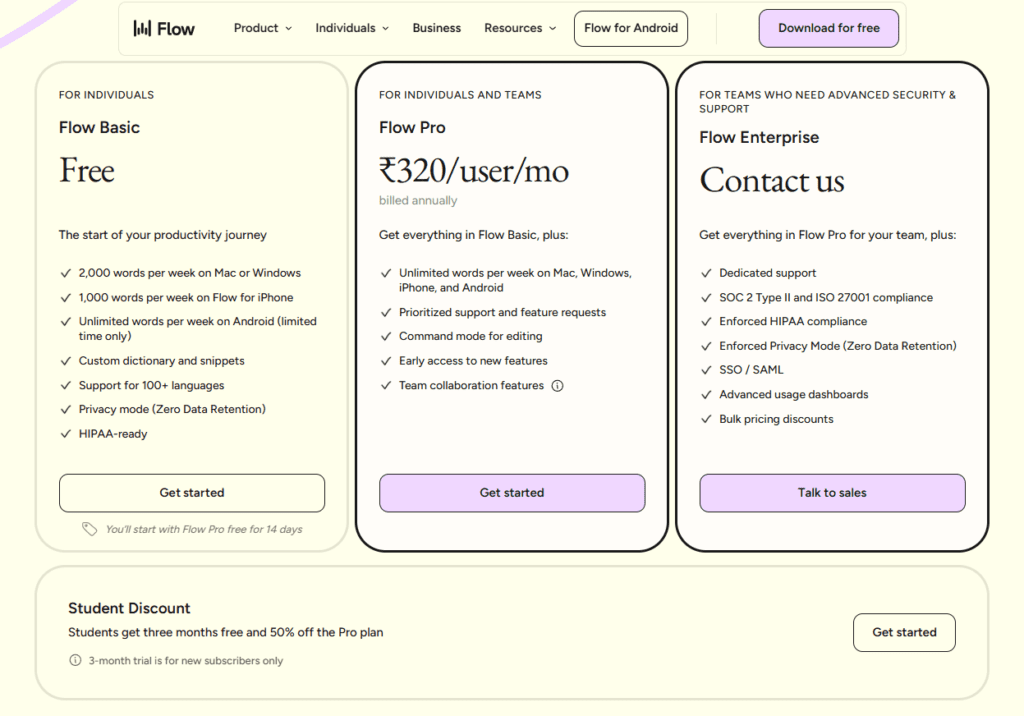Expand the Resources dropdown
The height and width of the screenshot is (716, 1024).
tap(519, 28)
